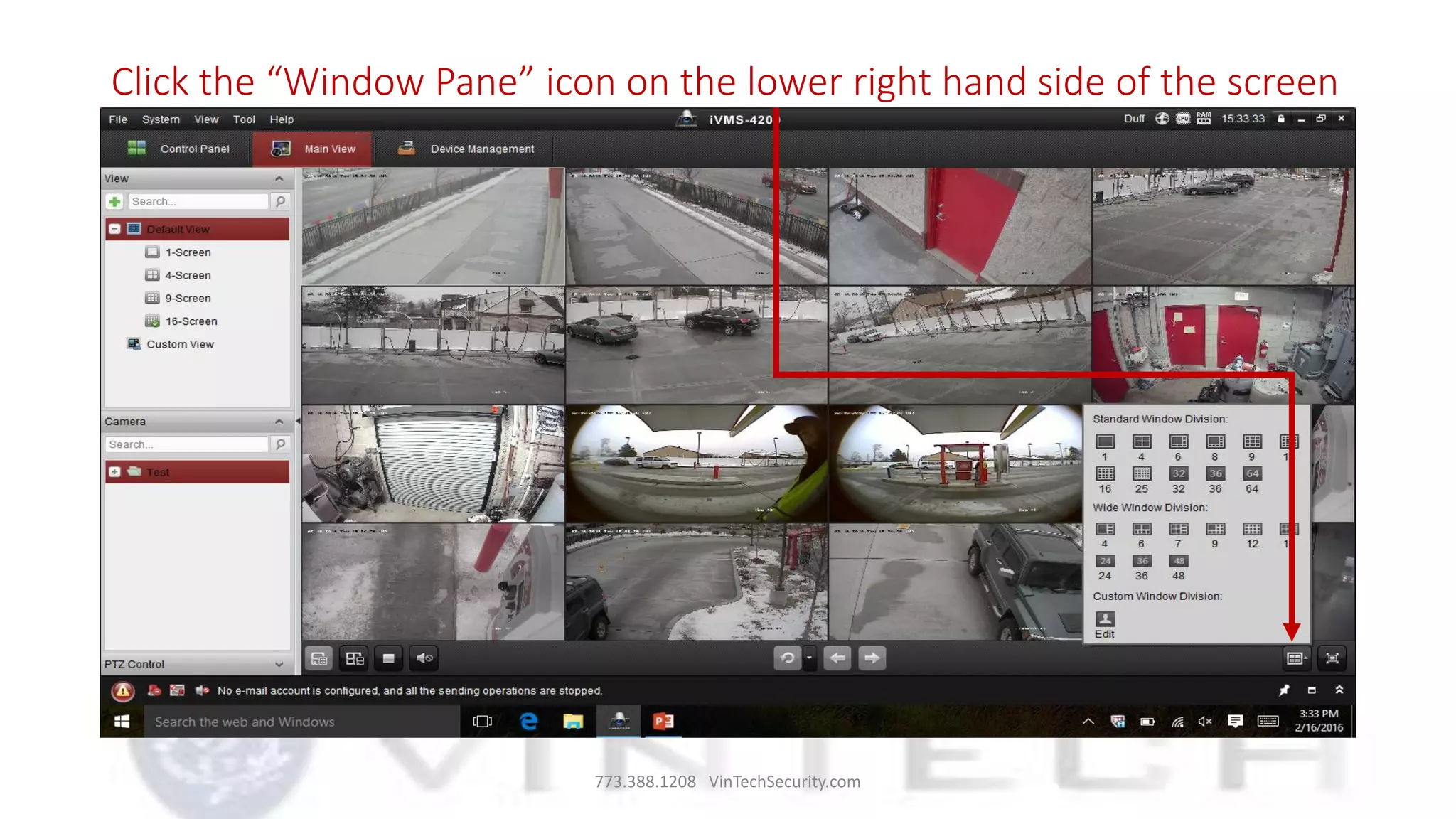This screenshot has width=1456, height=819.
Task: Open the Help menu
Action: [282, 119]
